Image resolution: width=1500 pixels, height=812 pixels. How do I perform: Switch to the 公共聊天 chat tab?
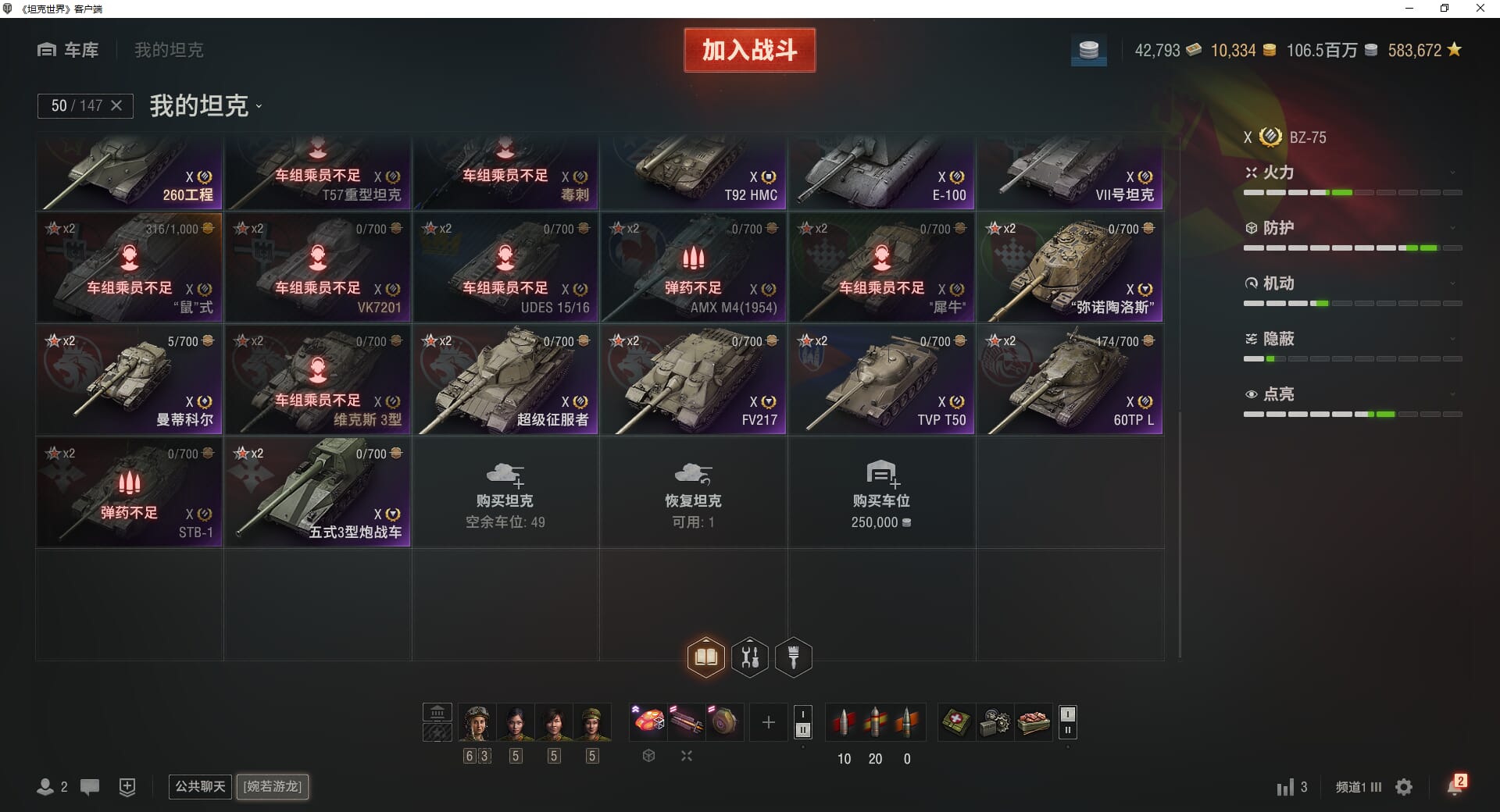(x=200, y=786)
